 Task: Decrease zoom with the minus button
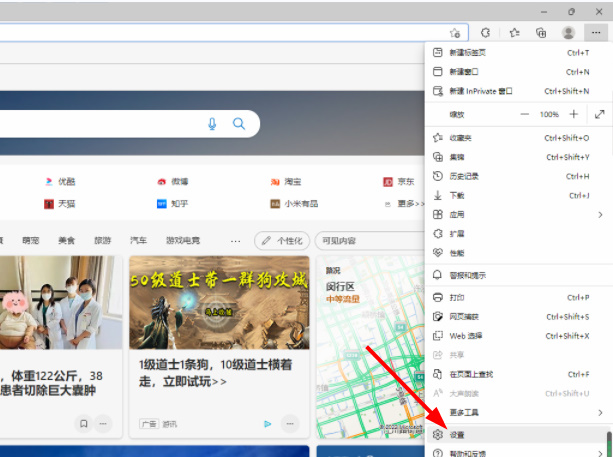(524, 115)
